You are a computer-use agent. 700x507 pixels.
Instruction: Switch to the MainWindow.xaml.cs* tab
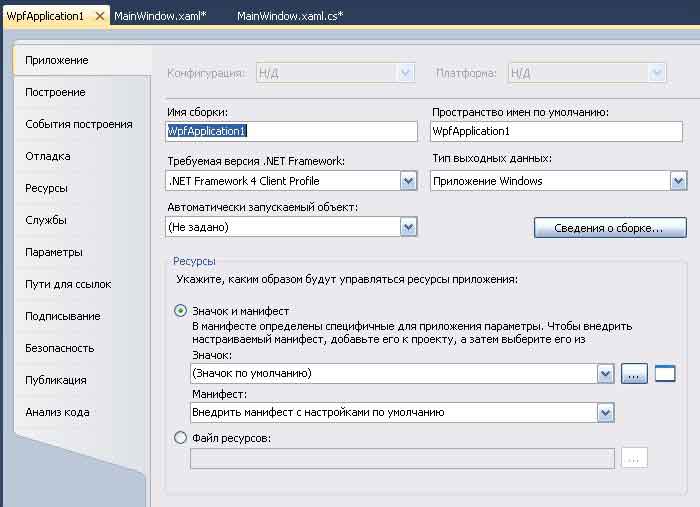coord(290,16)
